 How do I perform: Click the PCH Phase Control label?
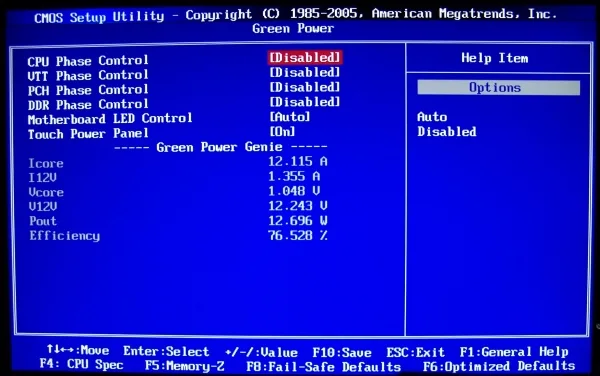[88, 90]
